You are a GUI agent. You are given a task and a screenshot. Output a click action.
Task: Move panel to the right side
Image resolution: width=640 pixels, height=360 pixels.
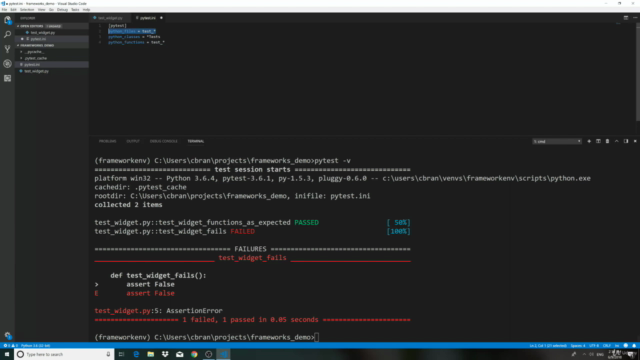(x=626, y=141)
